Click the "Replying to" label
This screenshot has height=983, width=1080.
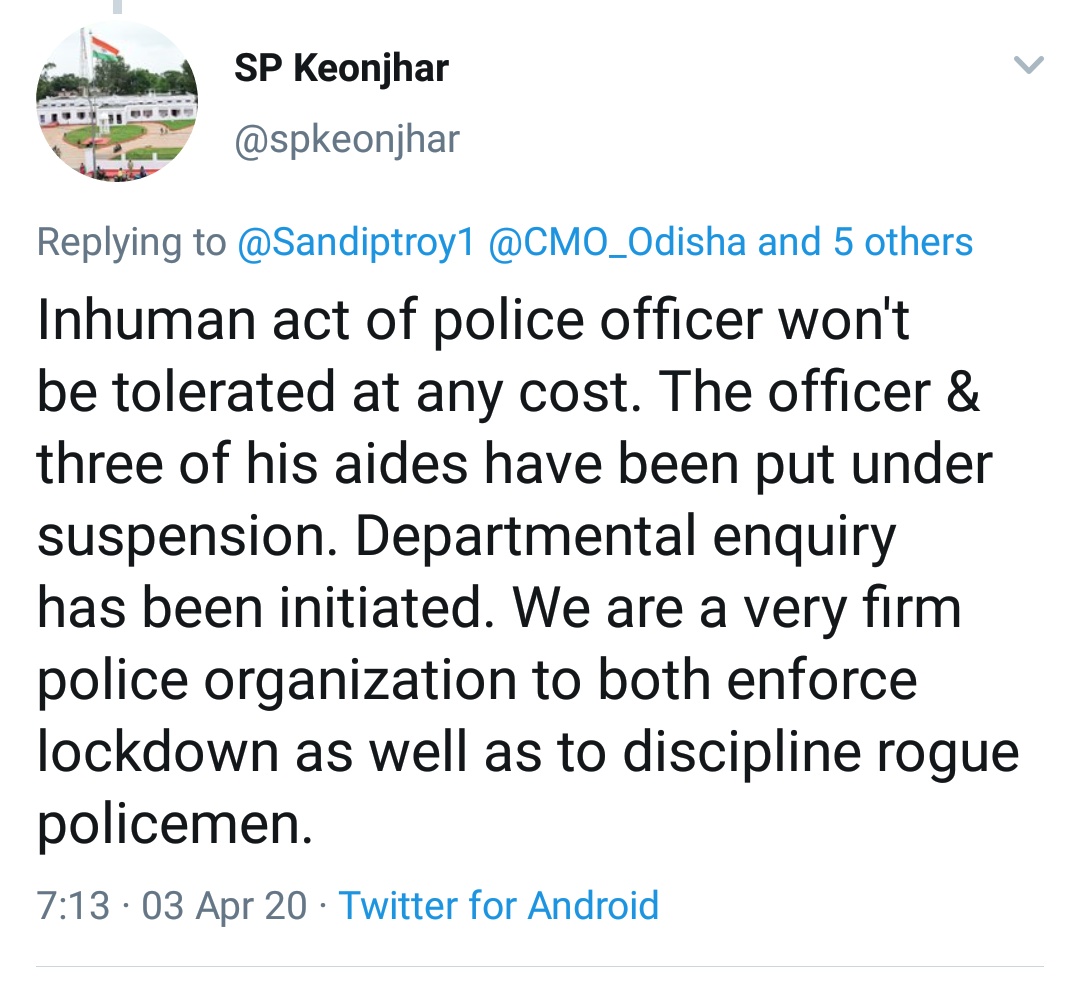point(132,242)
